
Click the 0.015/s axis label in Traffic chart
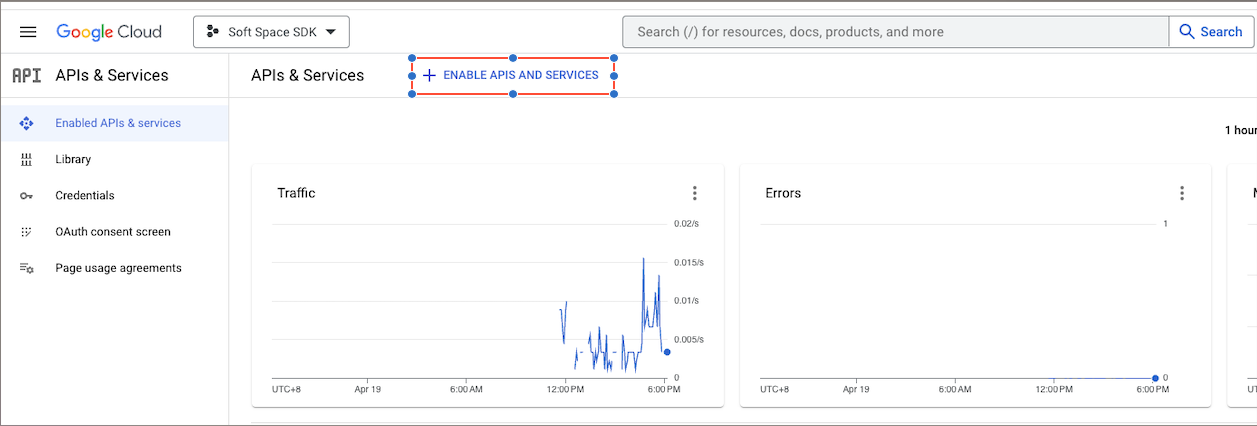point(689,262)
